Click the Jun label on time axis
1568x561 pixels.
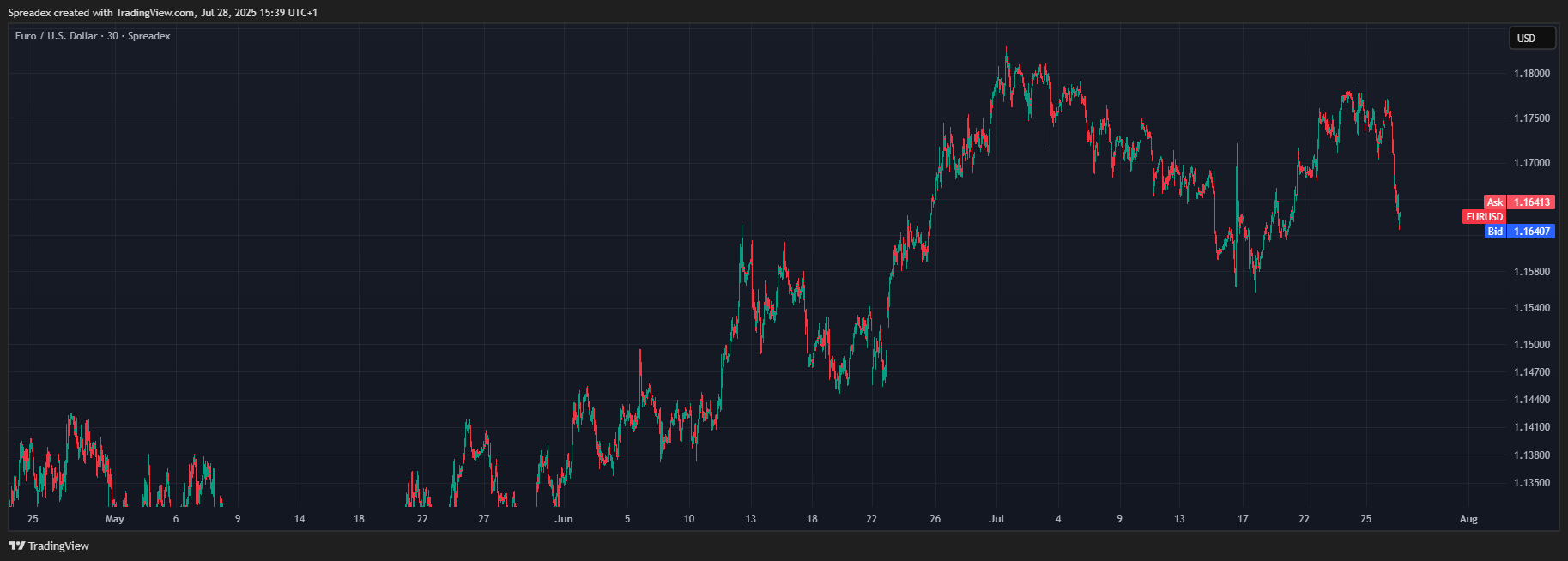pyautogui.click(x=564, y=519)
